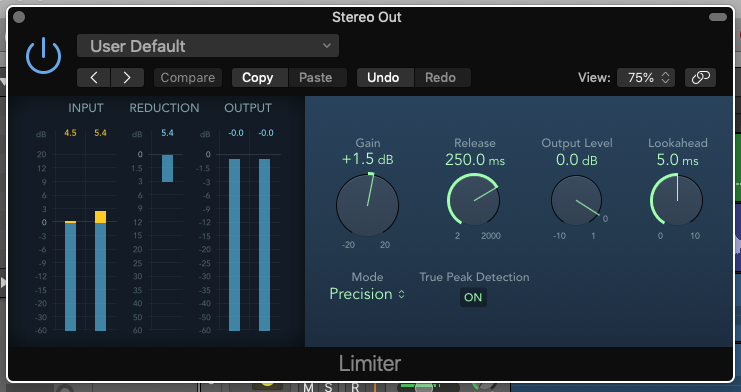Click the plugin link chain icon
Screen dimensions: 741x392
(x=700, y=78)
